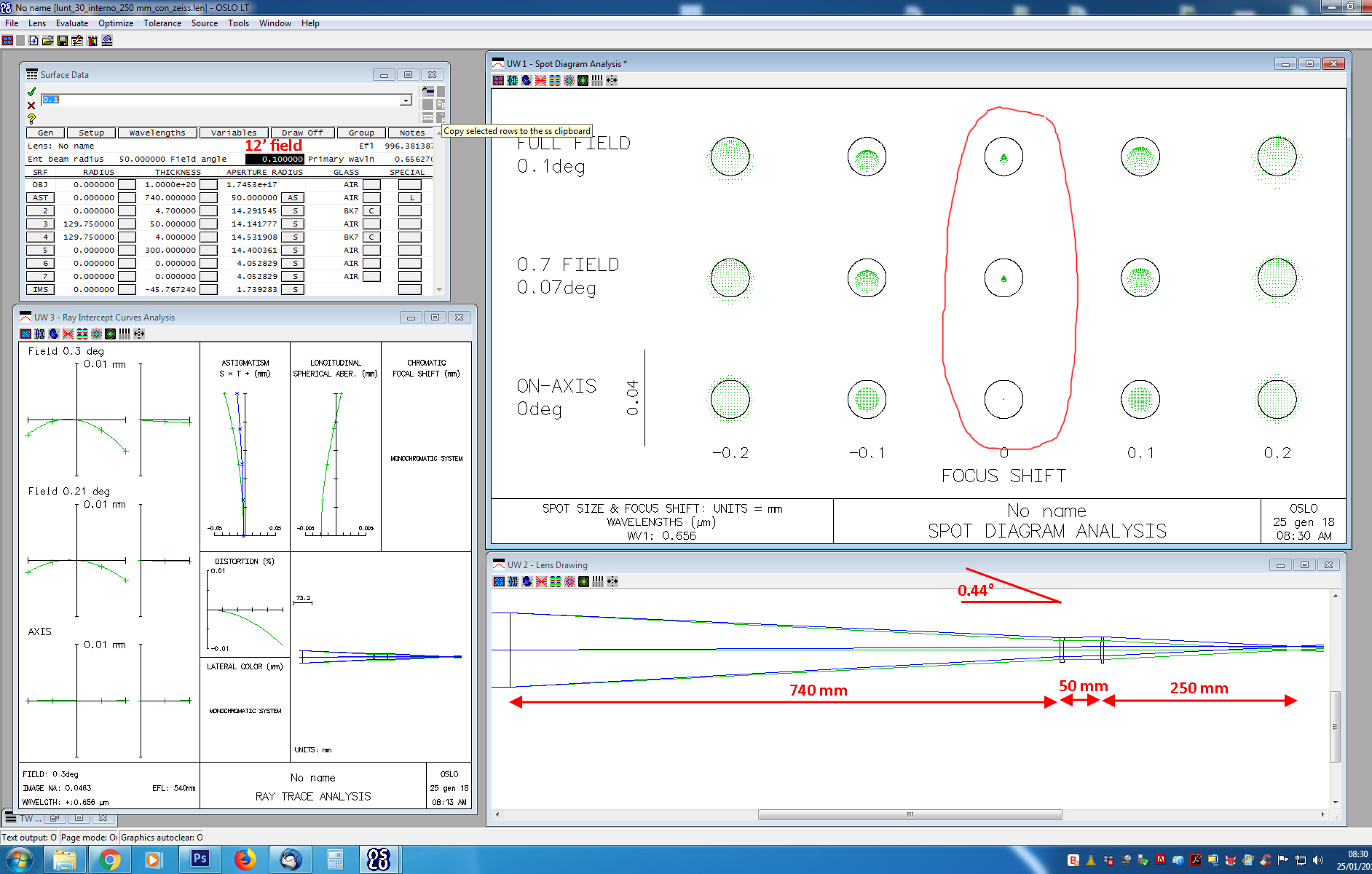Click the arrows icon in Spot Diagram toolbar

612,81
